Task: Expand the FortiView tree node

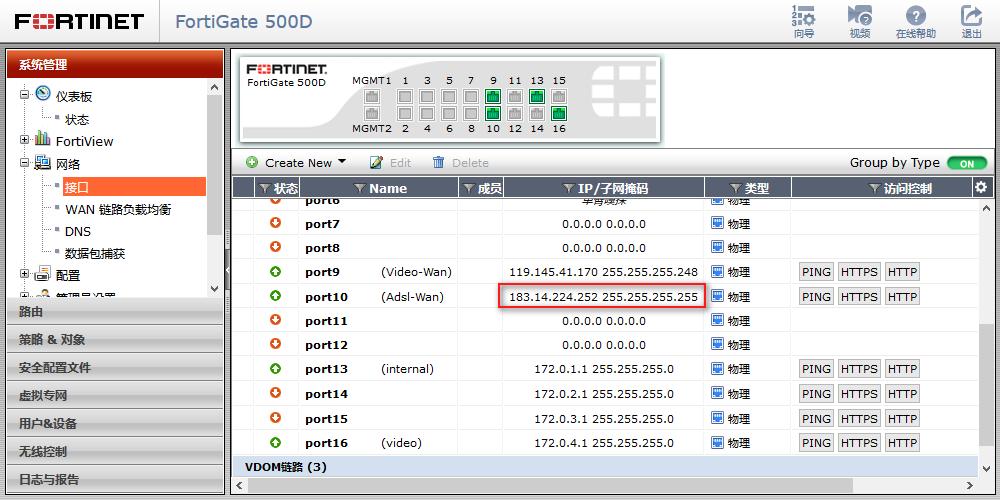Action: point(25,139)
